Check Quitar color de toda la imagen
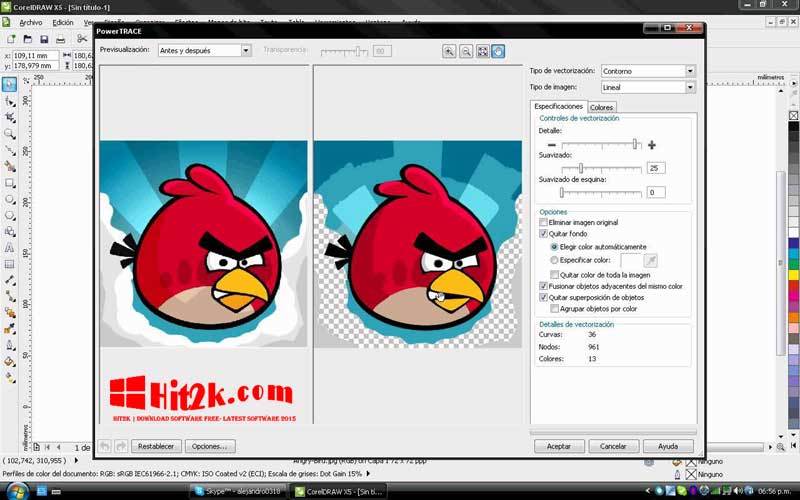The width and height of the screenshot is (800, 500). point(554,274)
